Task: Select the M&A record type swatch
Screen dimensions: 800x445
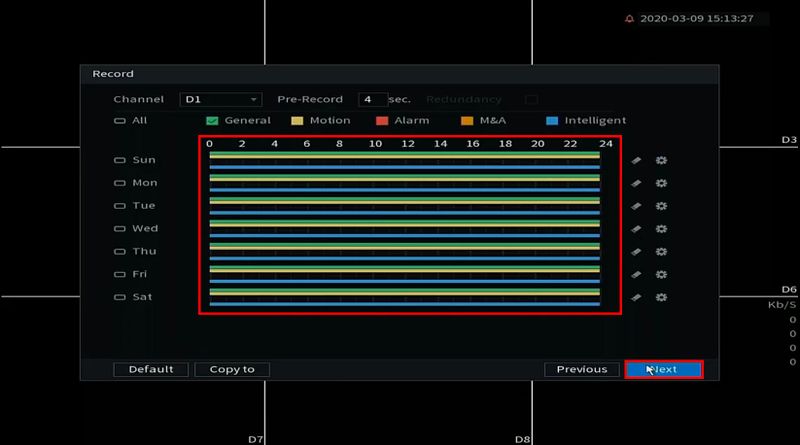Action: pos(467,121)
